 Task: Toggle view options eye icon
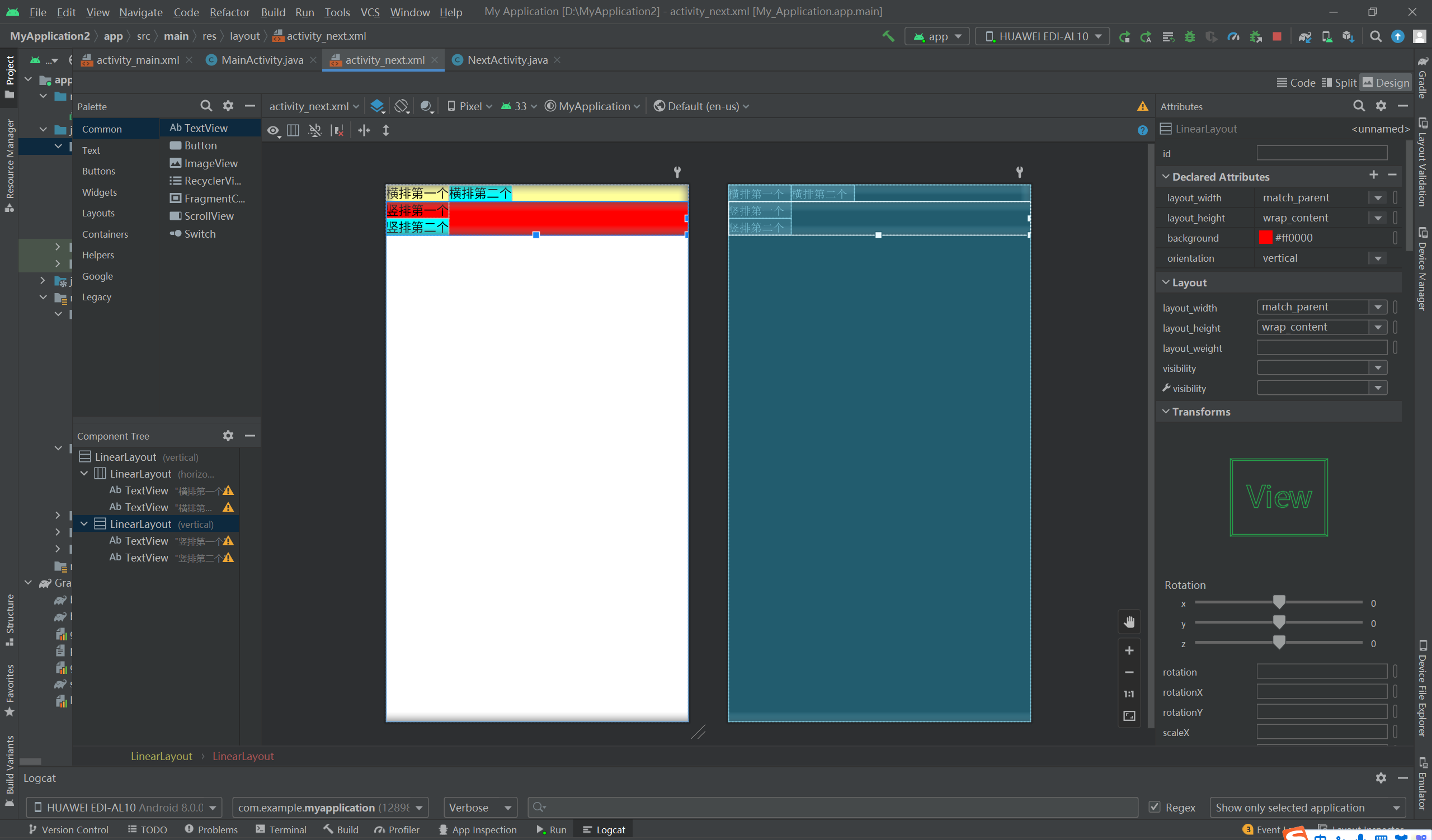point(274,131)
